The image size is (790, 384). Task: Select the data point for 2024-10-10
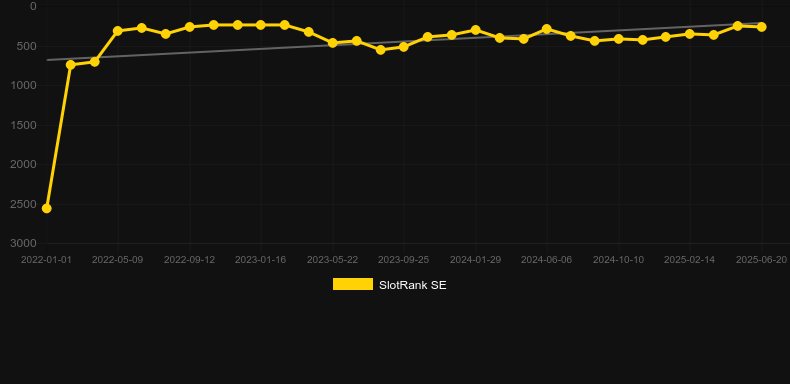pyautogui.click(x=619, y=38)
